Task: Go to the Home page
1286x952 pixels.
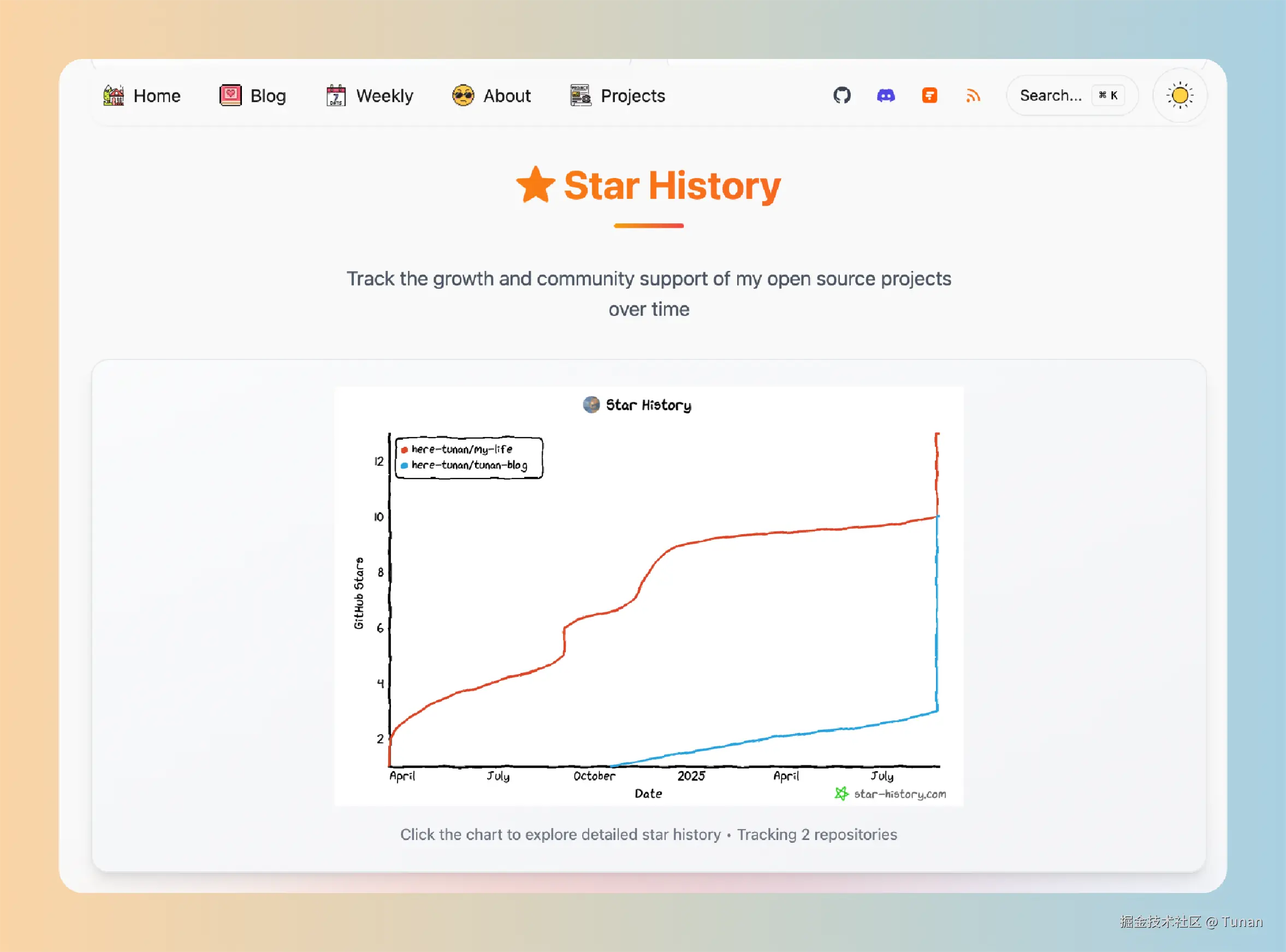Action: pyautogui.click(x=157, y=96)
